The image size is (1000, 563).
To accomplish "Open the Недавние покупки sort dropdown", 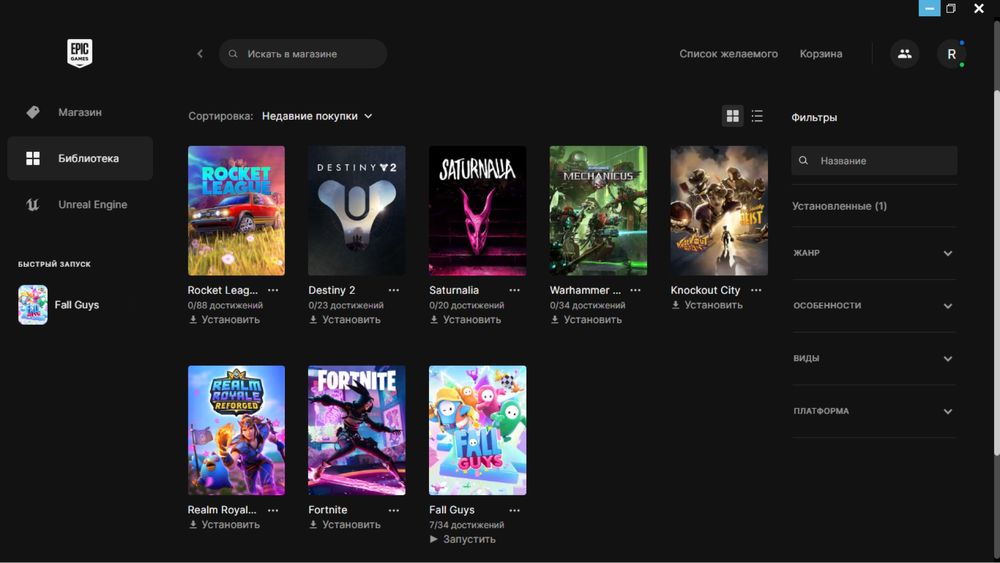I will (x=317, y=116).
